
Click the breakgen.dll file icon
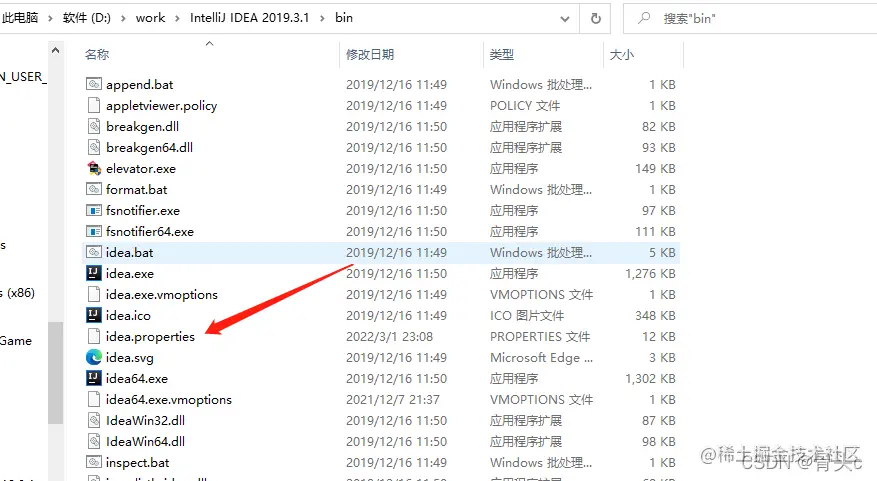point(94,126)
